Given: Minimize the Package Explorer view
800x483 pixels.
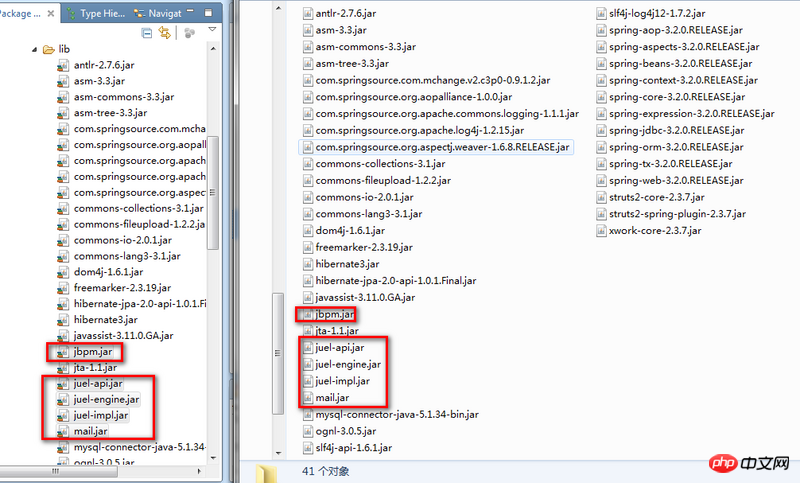Looking at the screenshot, I should click(190, 10).
